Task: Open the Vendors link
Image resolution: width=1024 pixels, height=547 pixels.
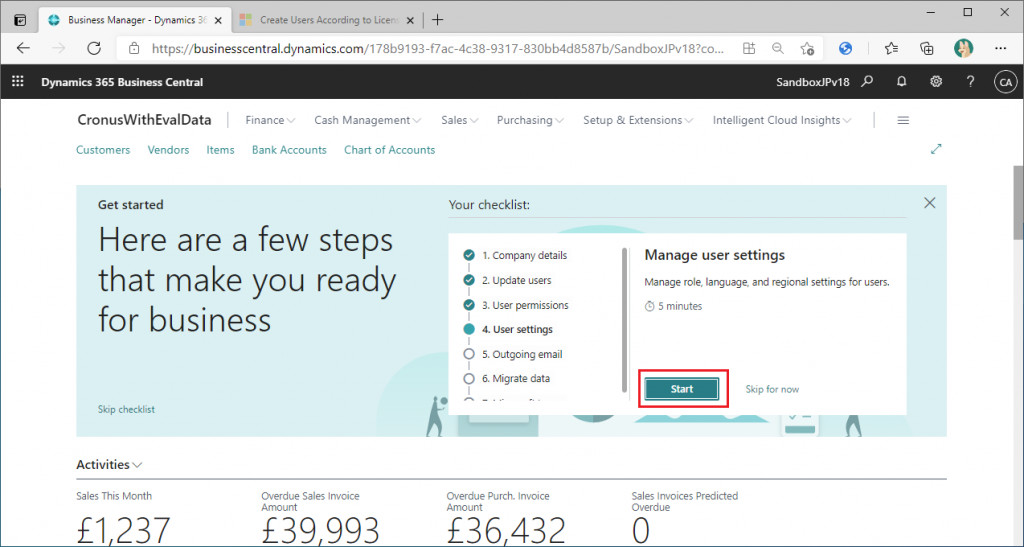Action: click(168, 149)
